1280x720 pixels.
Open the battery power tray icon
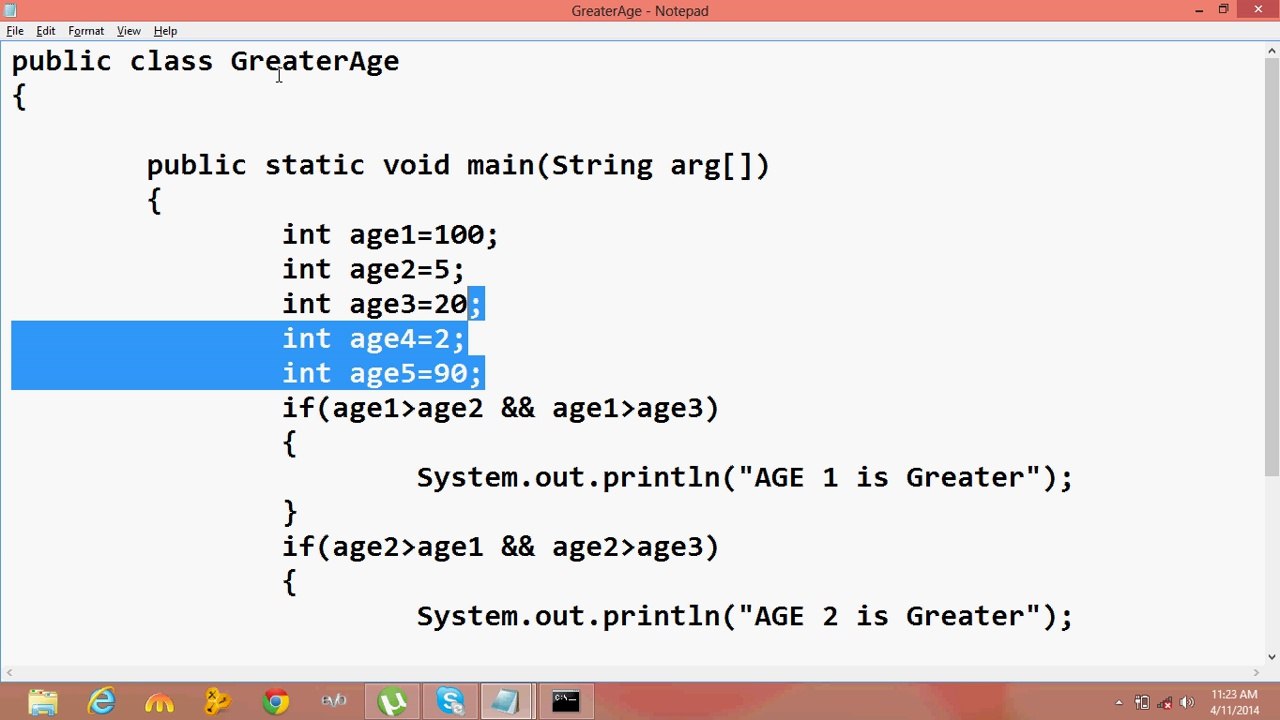pos(1142,702)
